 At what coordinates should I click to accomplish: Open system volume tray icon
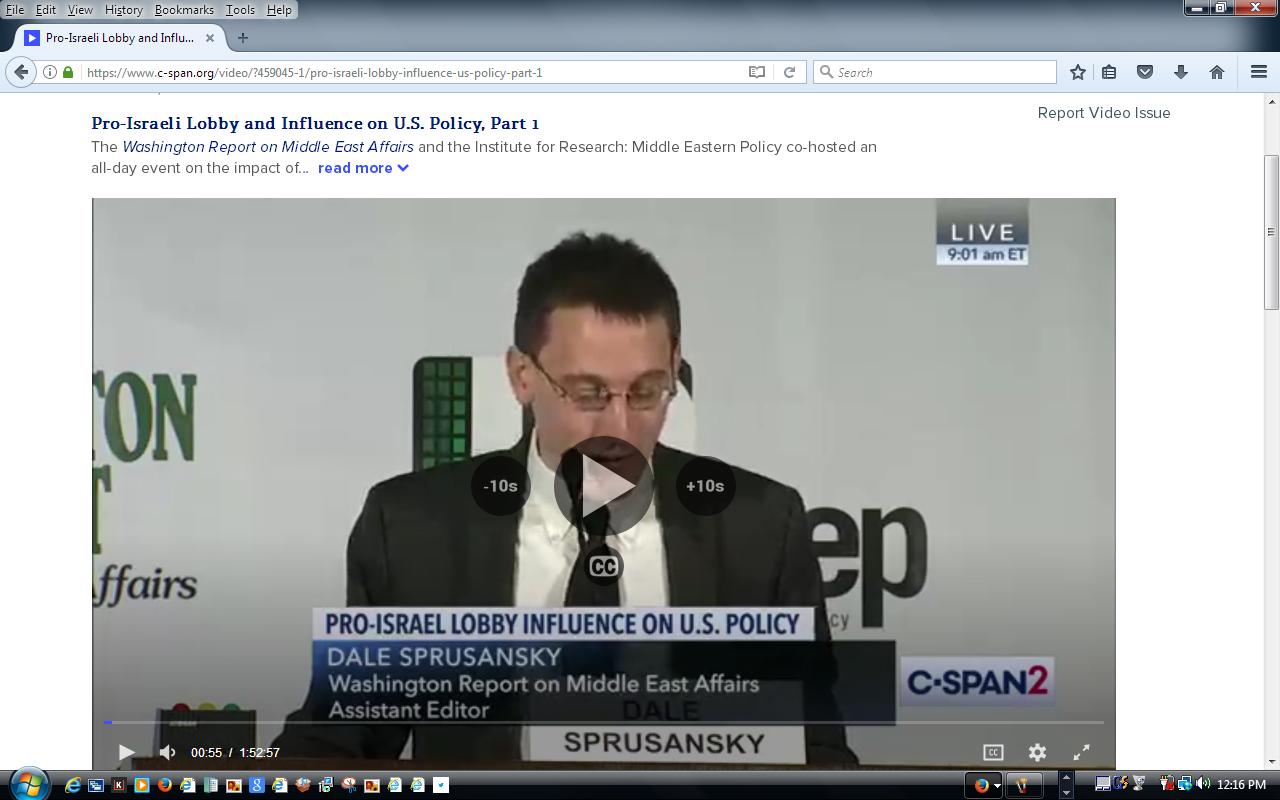click(1203, 784)
